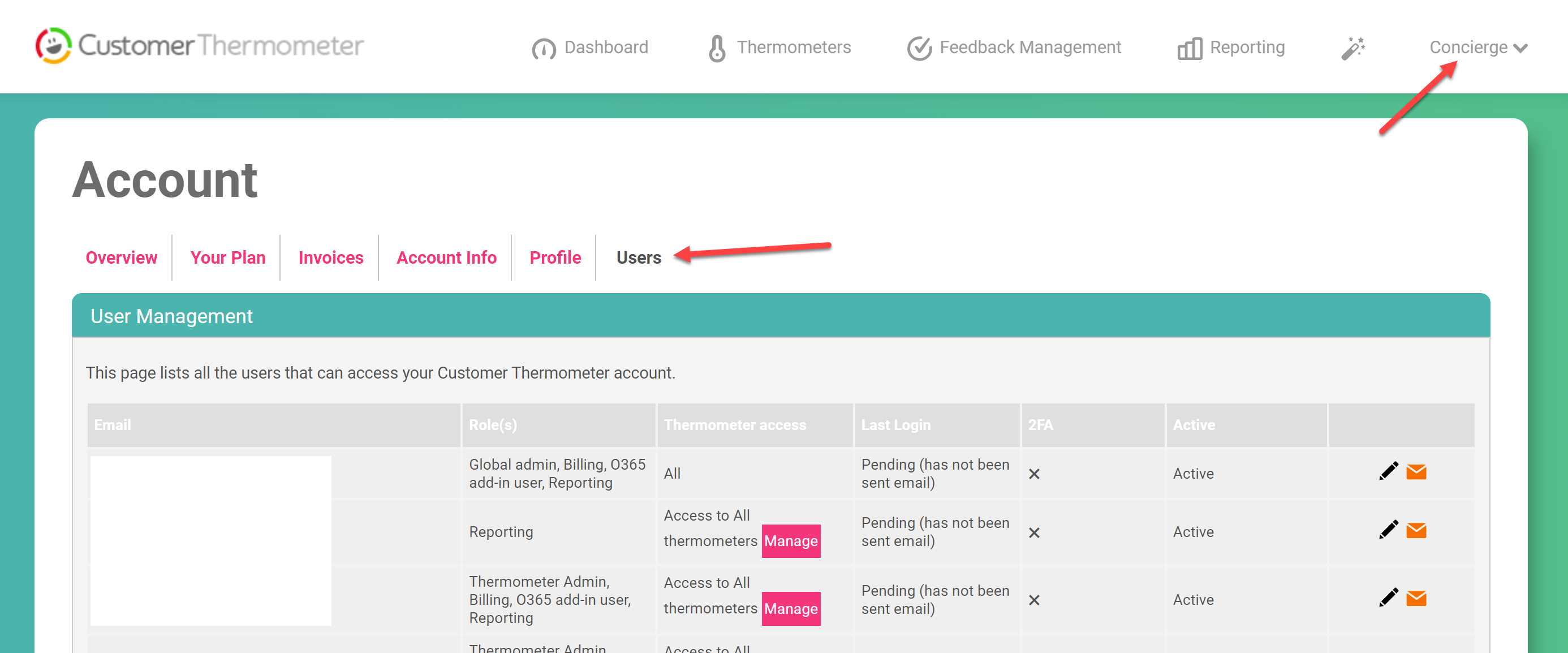Click Active status in Thermometer Admin, Billing row
Viewport: 1568px width, 653px height.
click(1193, 599)
